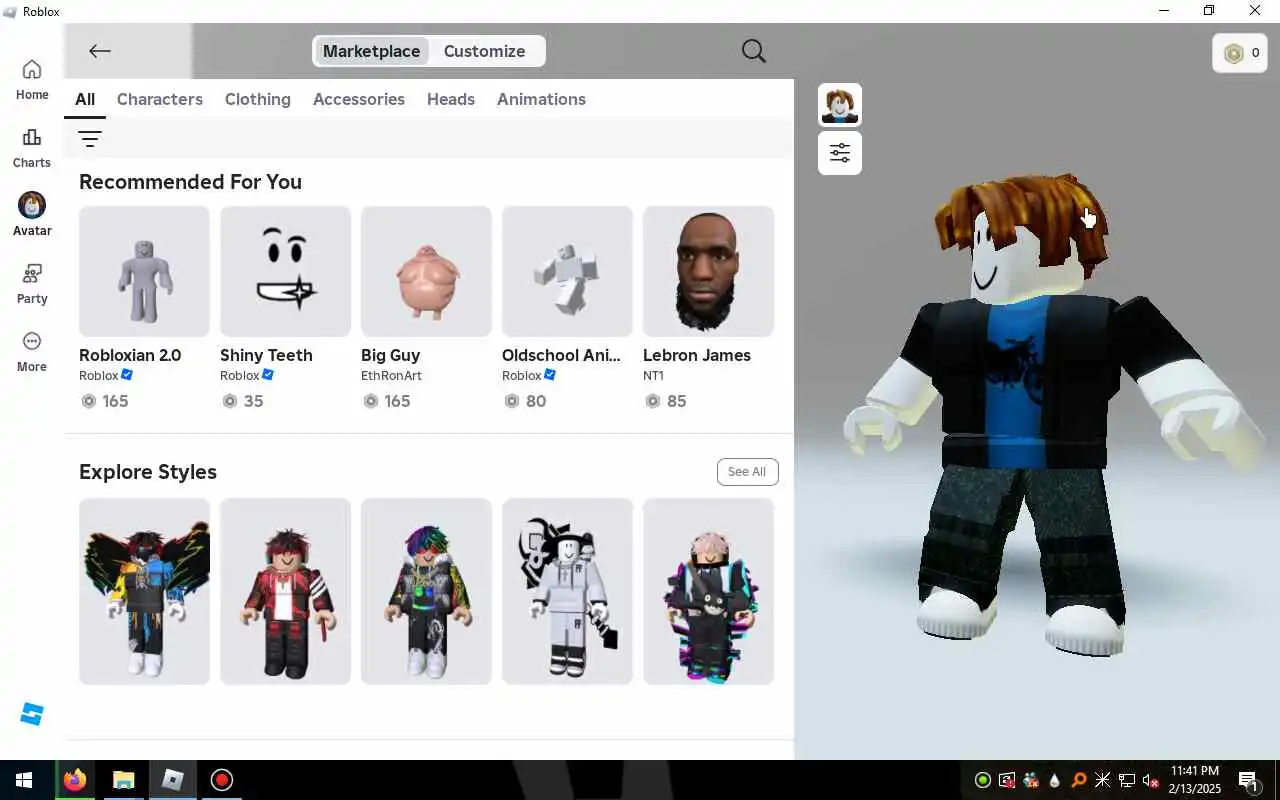The width and height of the screenshot is (1280, 800).
Task: Select the Accessories tab
Action: point(359,99)
